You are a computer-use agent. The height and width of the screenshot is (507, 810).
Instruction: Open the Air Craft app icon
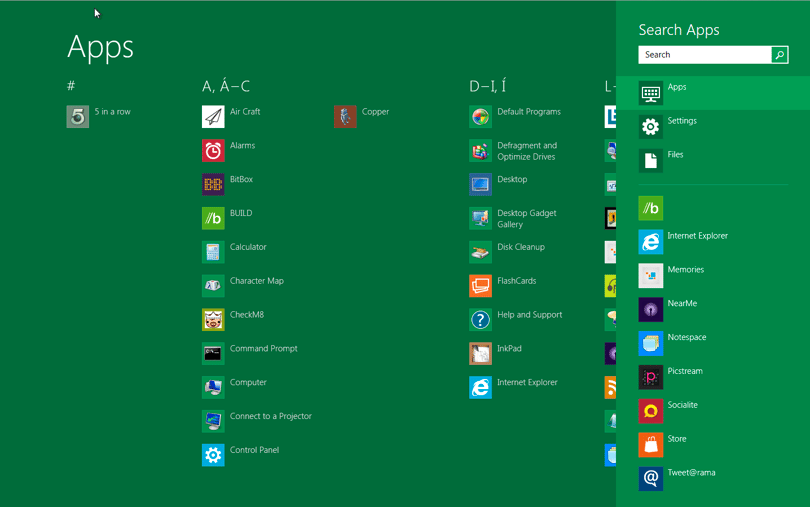point(213,116)
